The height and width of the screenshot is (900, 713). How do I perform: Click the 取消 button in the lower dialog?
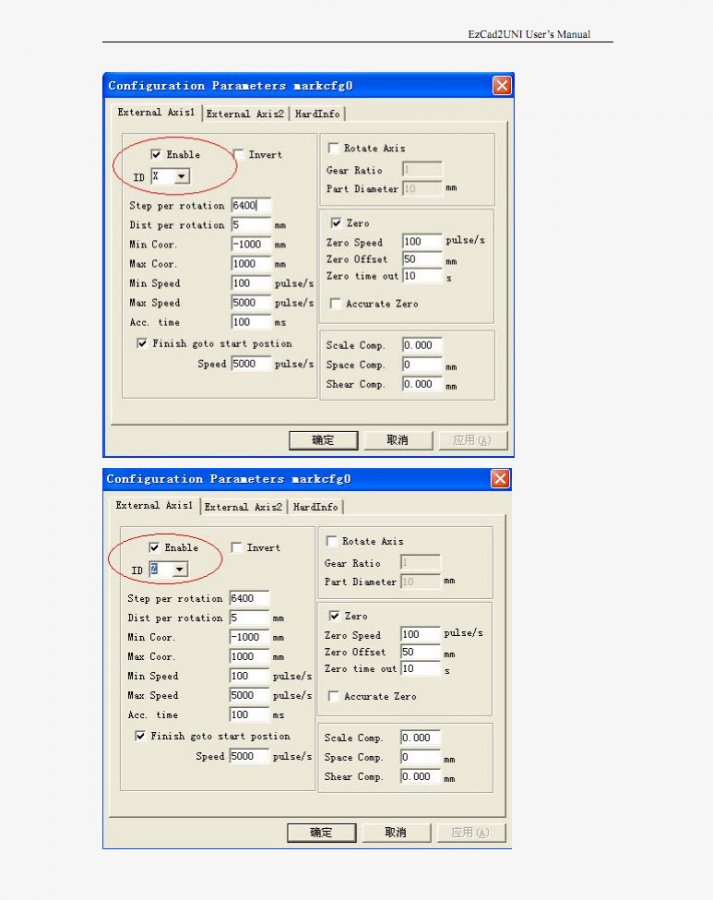tap(395, 832)
